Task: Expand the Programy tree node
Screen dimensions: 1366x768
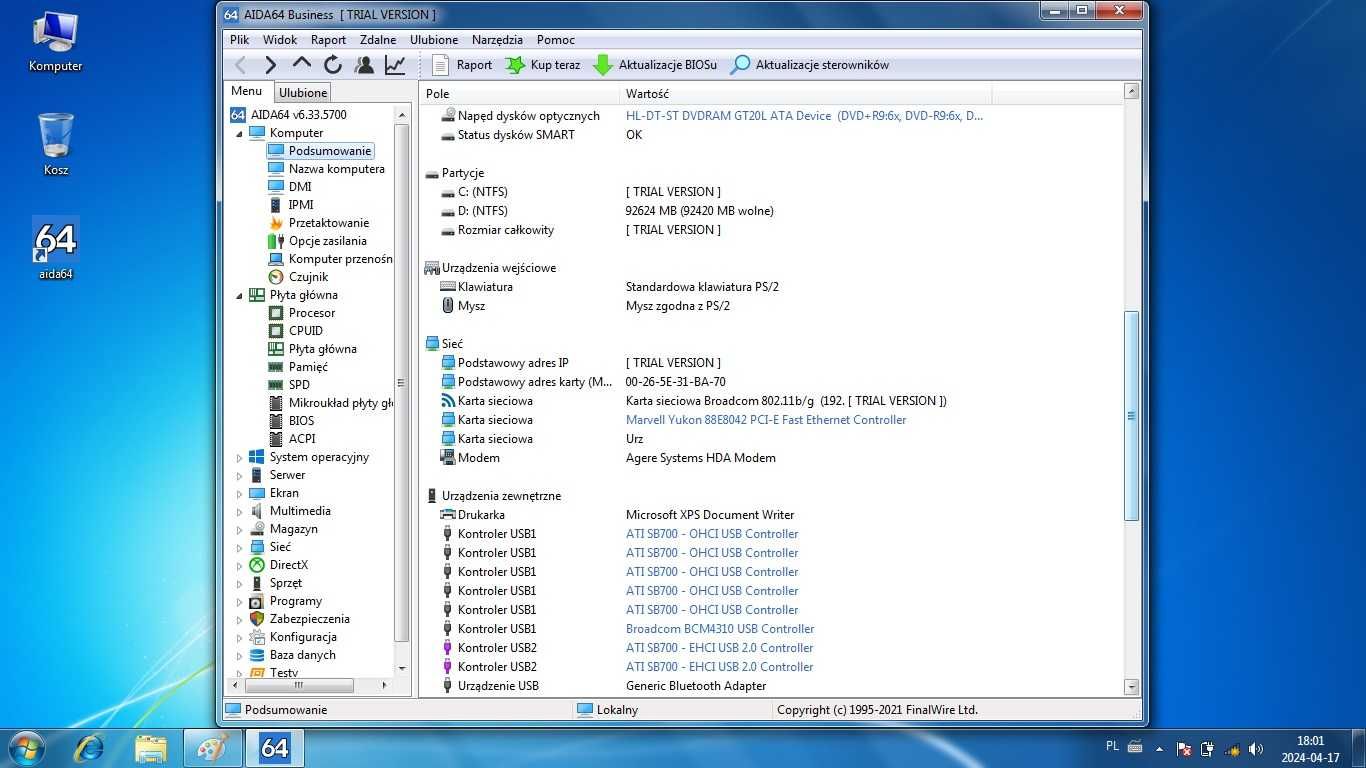Action: pyautogui.click(x=239, y=601)
